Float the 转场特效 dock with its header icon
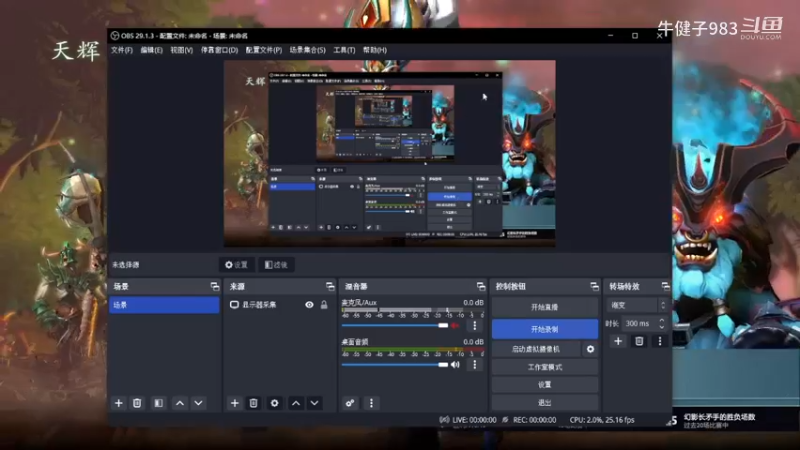Screen dimensions: 800x450 (x=665, y=286)
